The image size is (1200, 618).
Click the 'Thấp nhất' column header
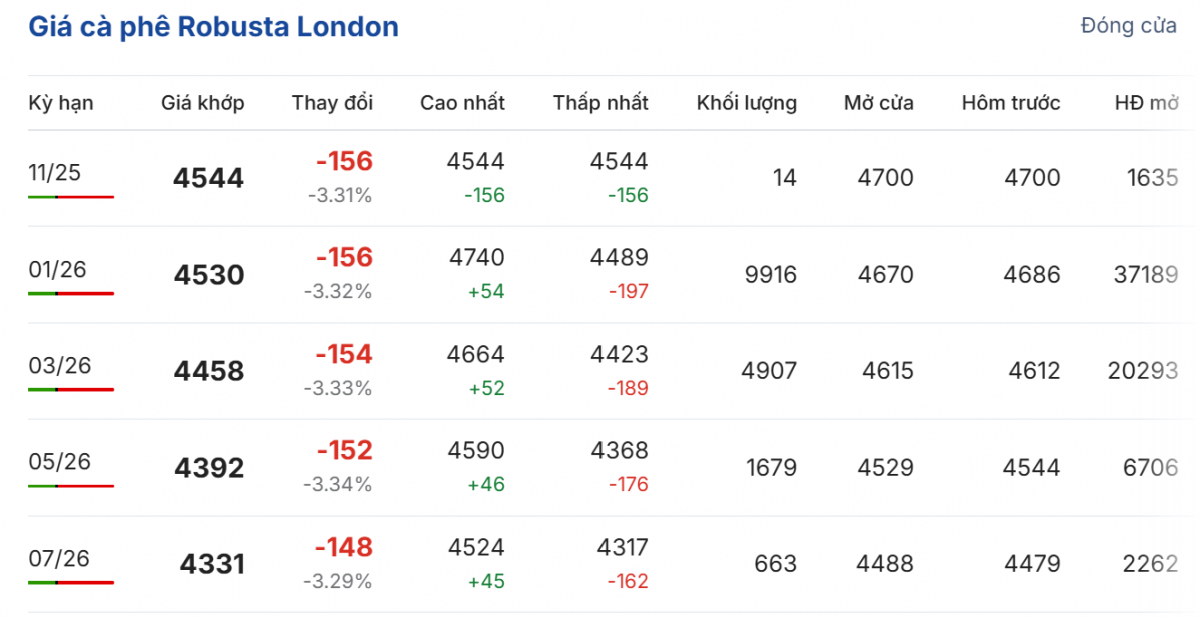click(x=600, y=102)
